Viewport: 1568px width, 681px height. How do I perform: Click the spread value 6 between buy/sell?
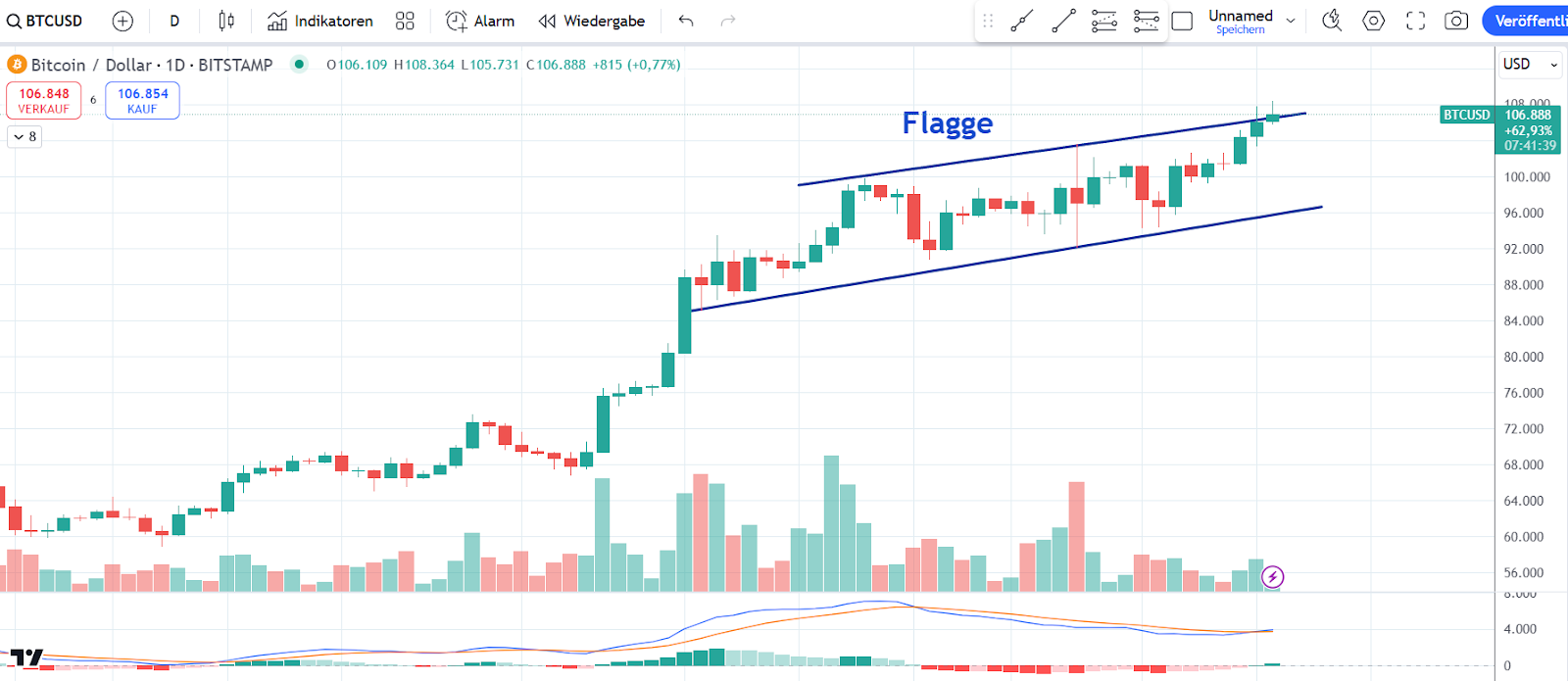point(93,100)
